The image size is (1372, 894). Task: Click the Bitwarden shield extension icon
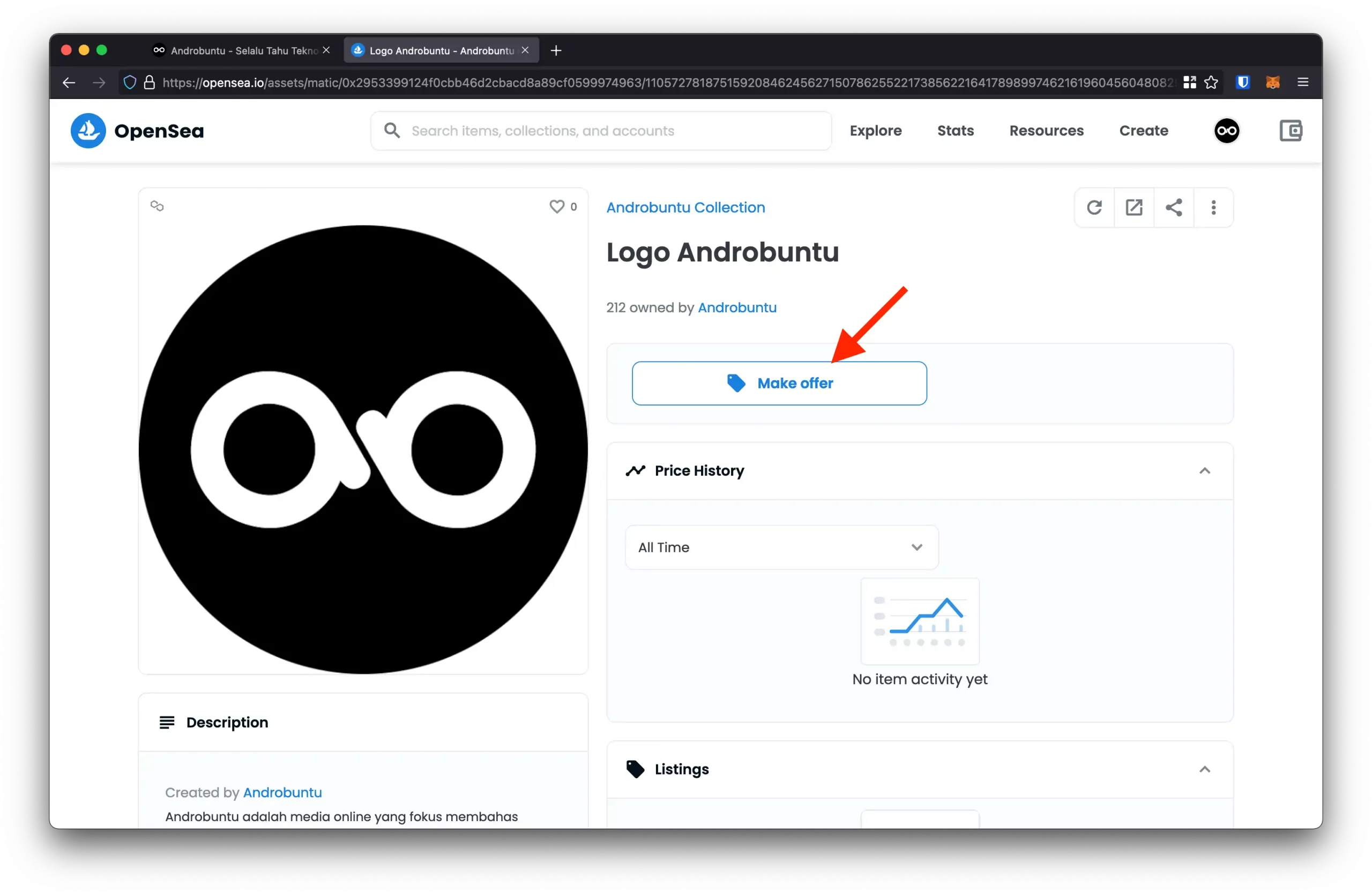click(x=1242, y=82)
